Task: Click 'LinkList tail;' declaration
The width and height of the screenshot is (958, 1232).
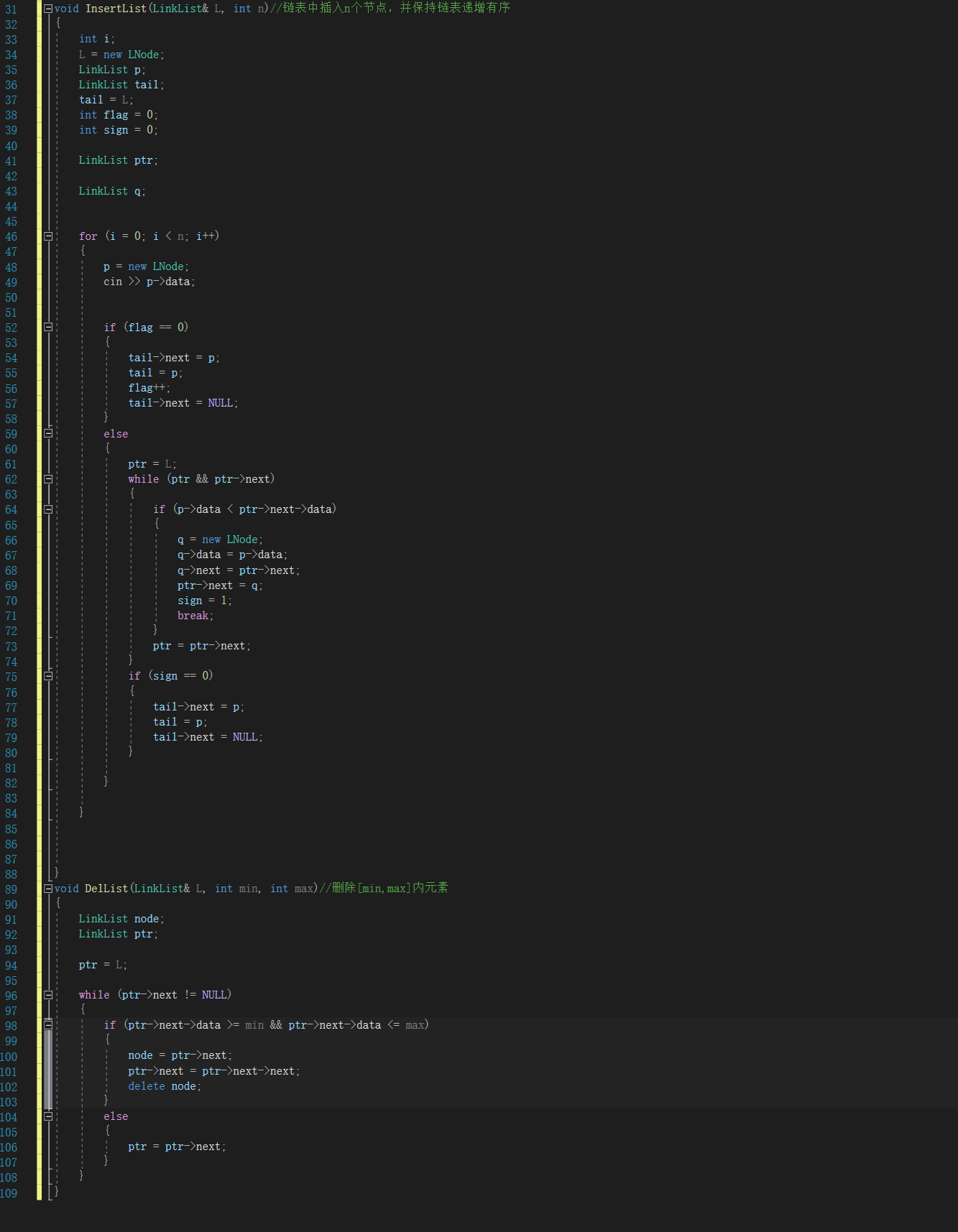Action: click(x=121, y=85)
